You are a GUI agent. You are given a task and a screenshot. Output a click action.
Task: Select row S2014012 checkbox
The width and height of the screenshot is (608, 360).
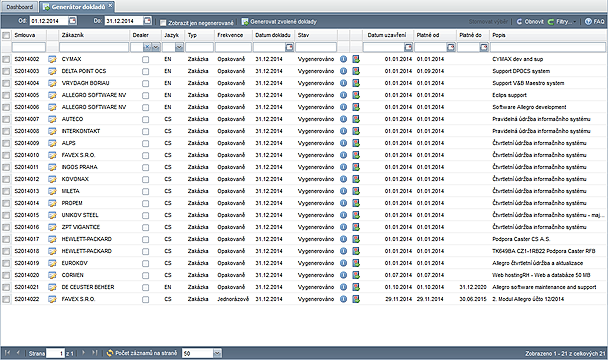point(6,180)
